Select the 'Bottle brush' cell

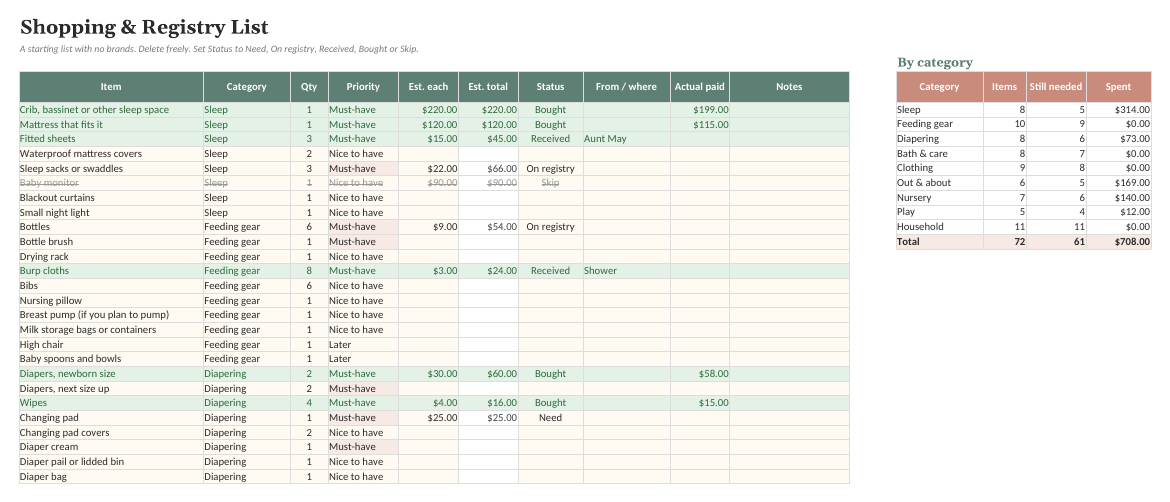click(111, 242)
